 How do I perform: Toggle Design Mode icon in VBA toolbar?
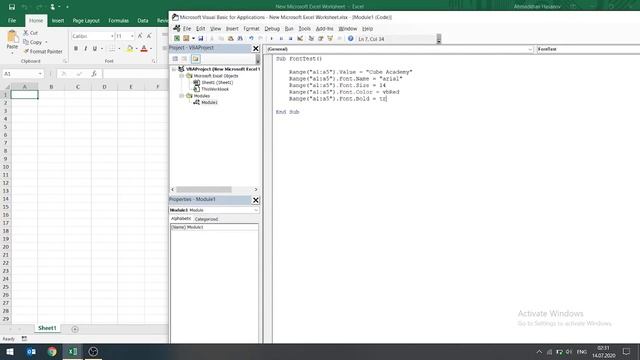click(x=300, y=38)
